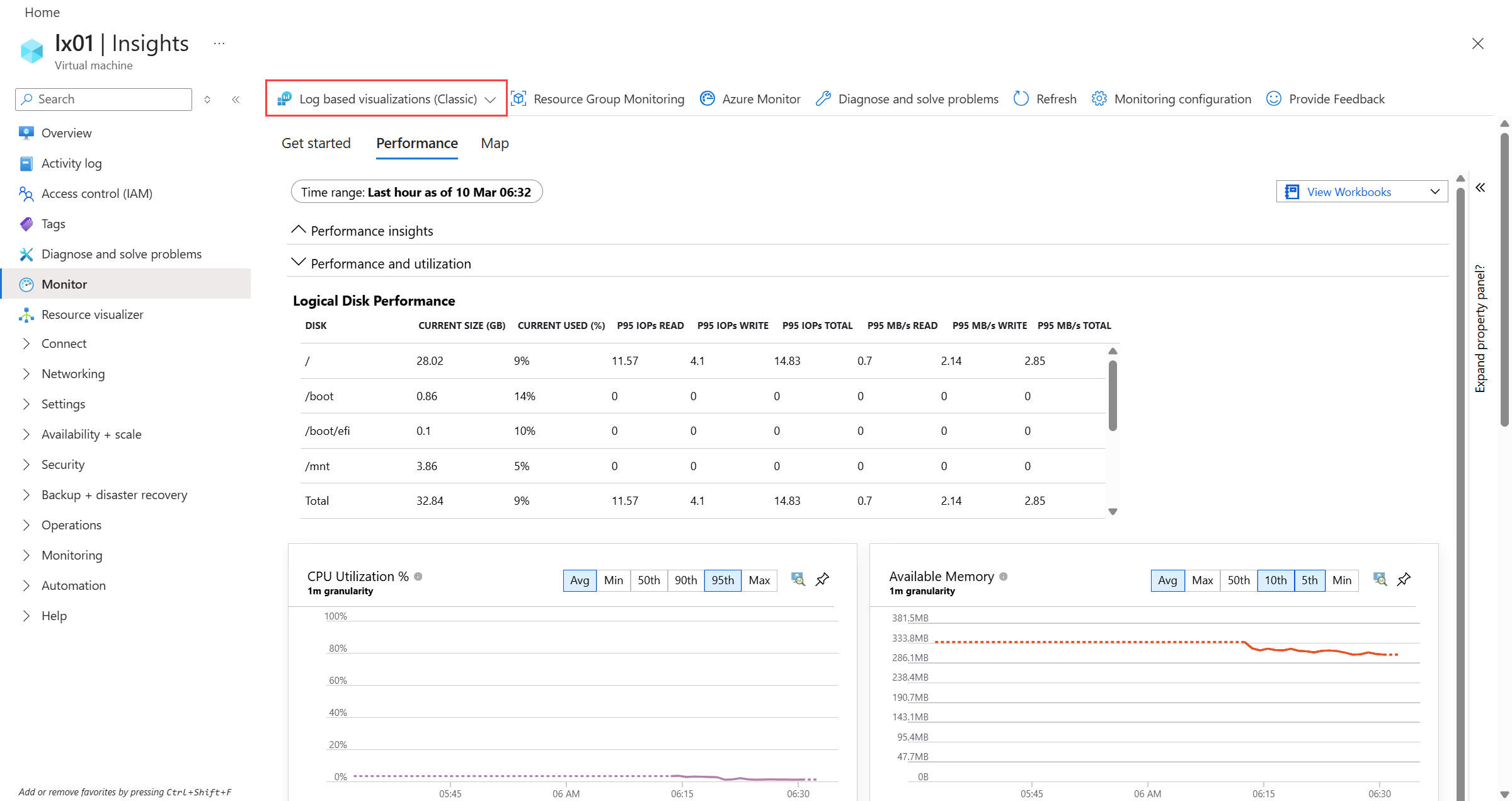Toggle Max series on CPU Utilization chart
This screenshot has height=801, width=1512.
(x=759, y=580)
